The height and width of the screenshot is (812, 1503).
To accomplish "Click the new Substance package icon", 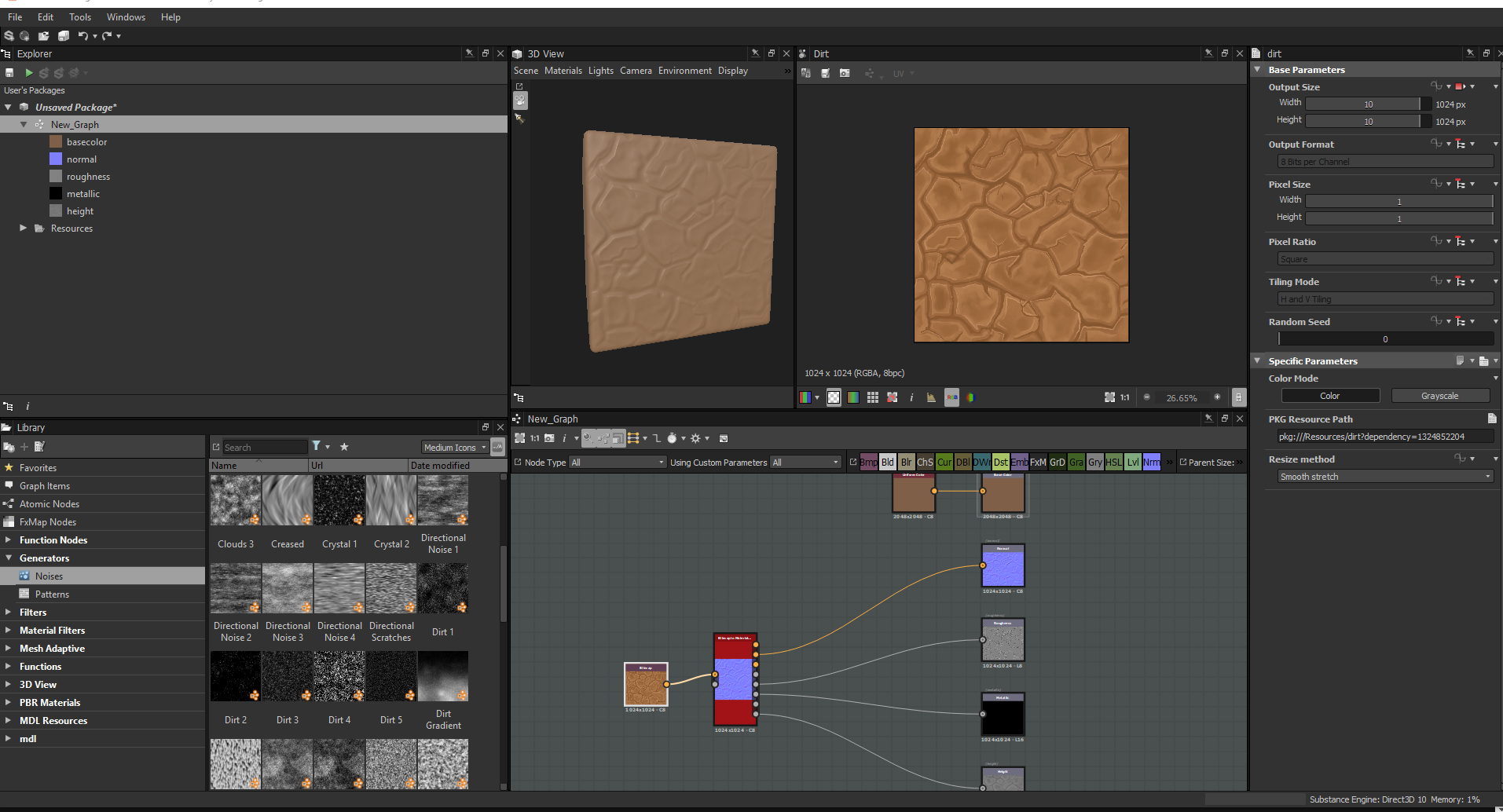I will pos(9,36).
